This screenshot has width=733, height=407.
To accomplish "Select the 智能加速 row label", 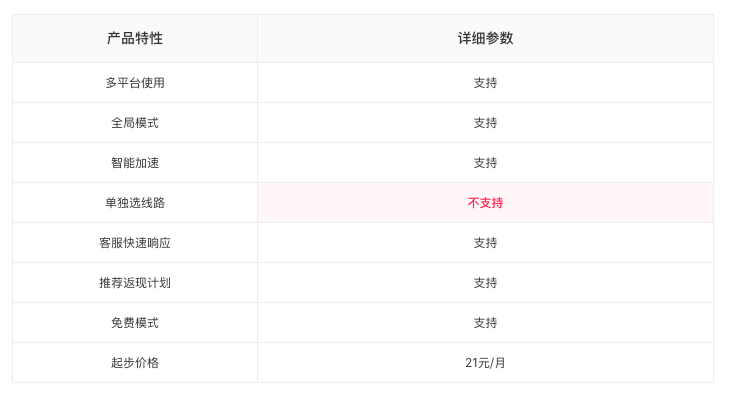I will 135,163.
